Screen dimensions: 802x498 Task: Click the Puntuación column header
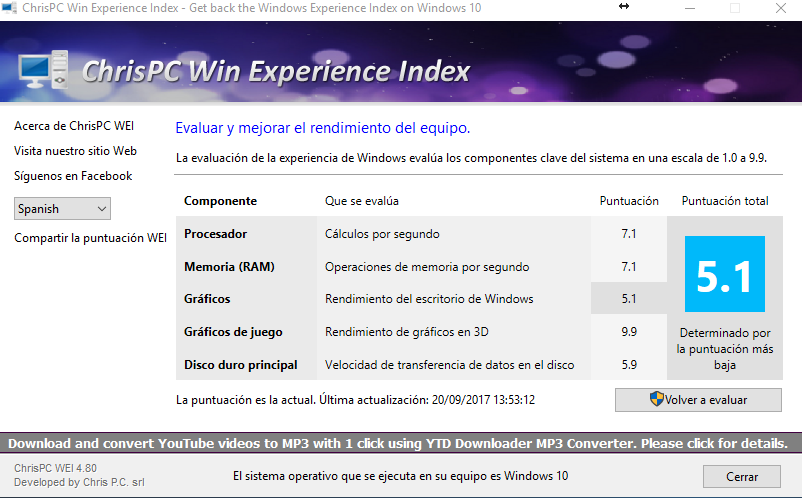click(628, 201)
